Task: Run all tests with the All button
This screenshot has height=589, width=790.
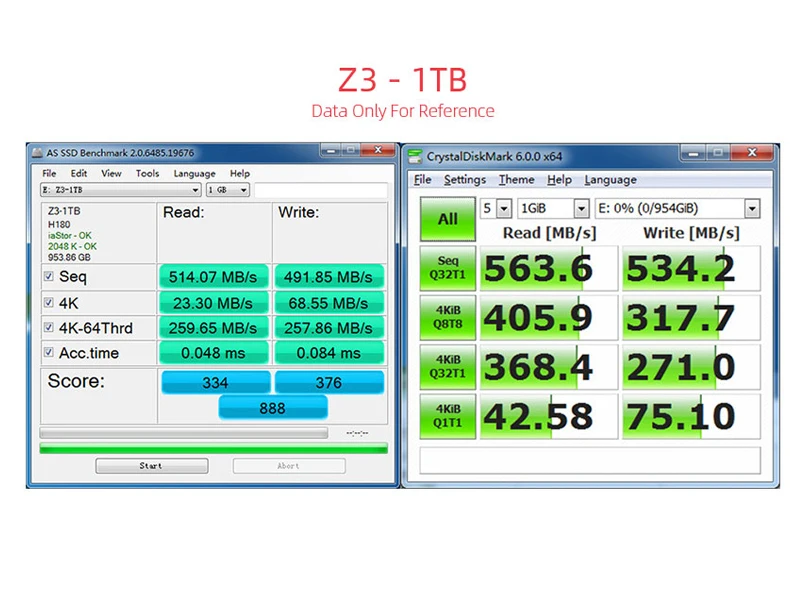Action: (447, 219)
